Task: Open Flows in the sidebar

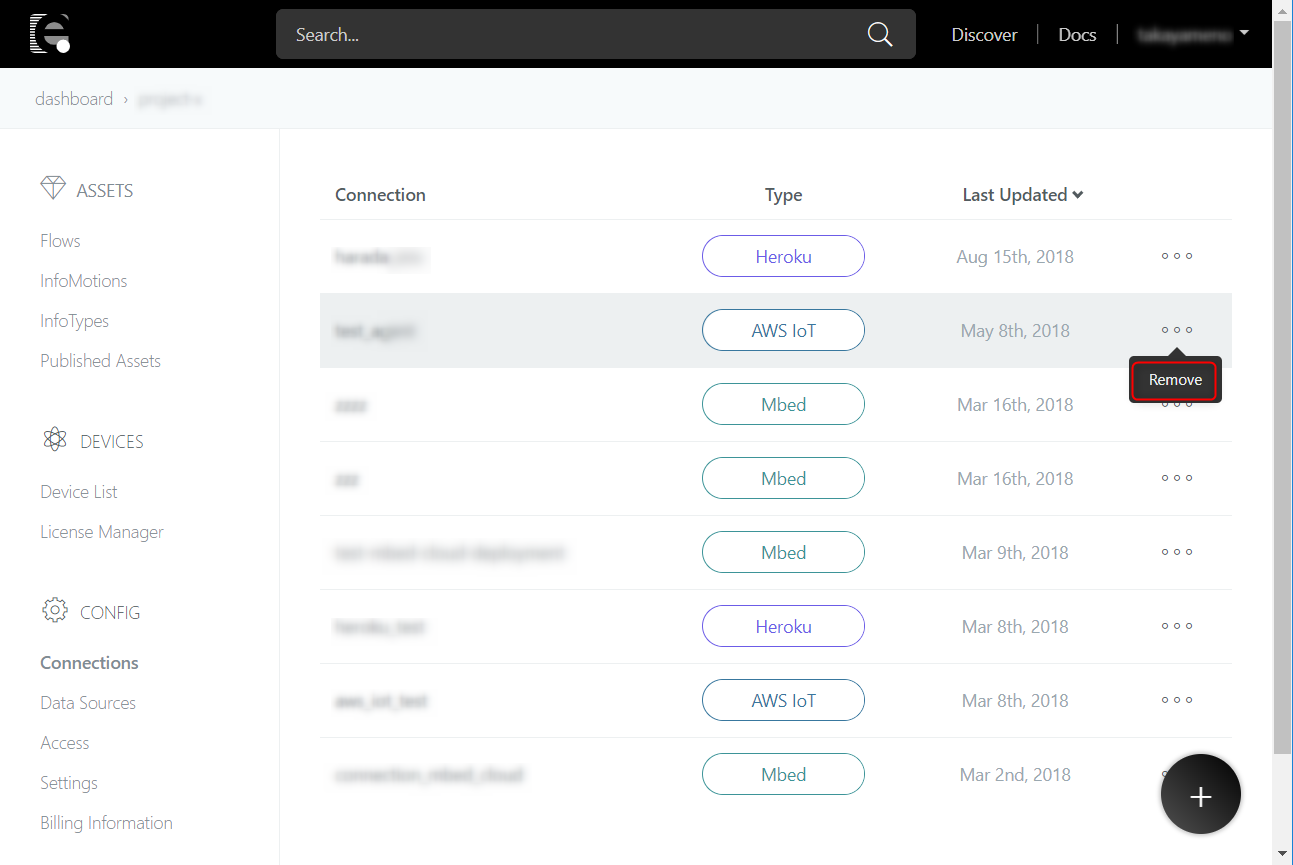Action: tap(60, 241)
